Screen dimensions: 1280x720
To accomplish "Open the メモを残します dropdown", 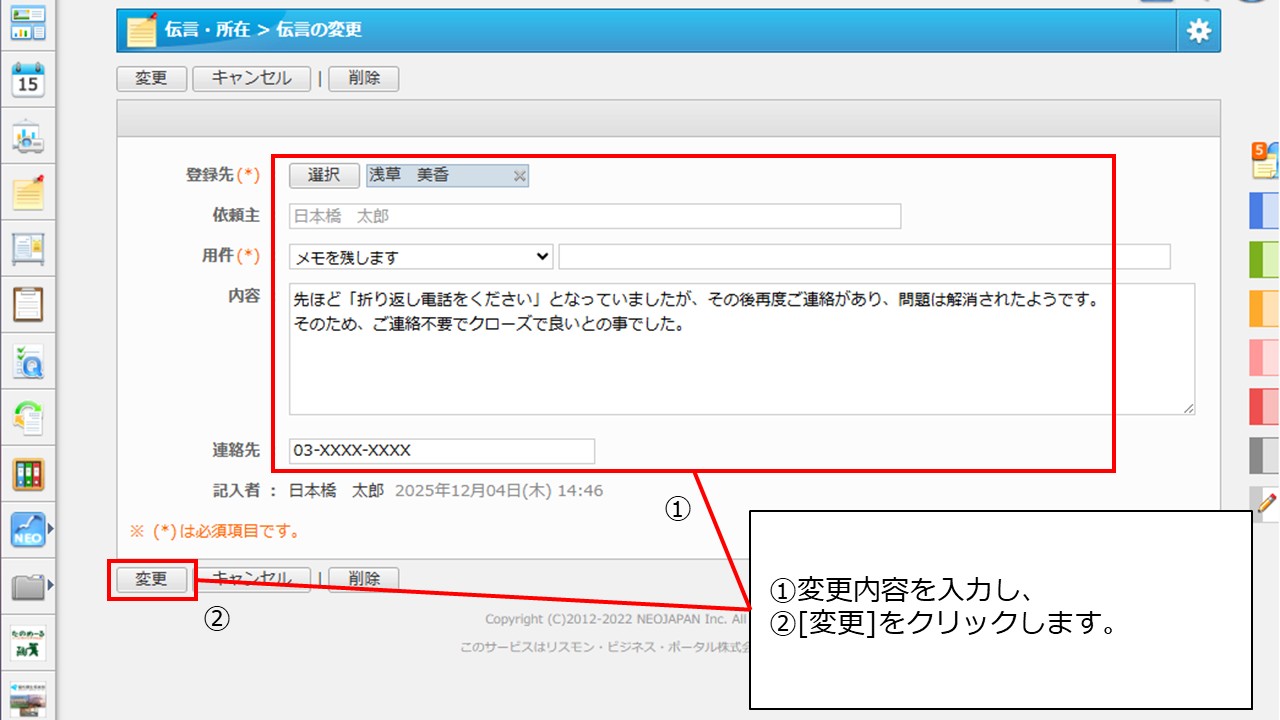I will 421,257.
